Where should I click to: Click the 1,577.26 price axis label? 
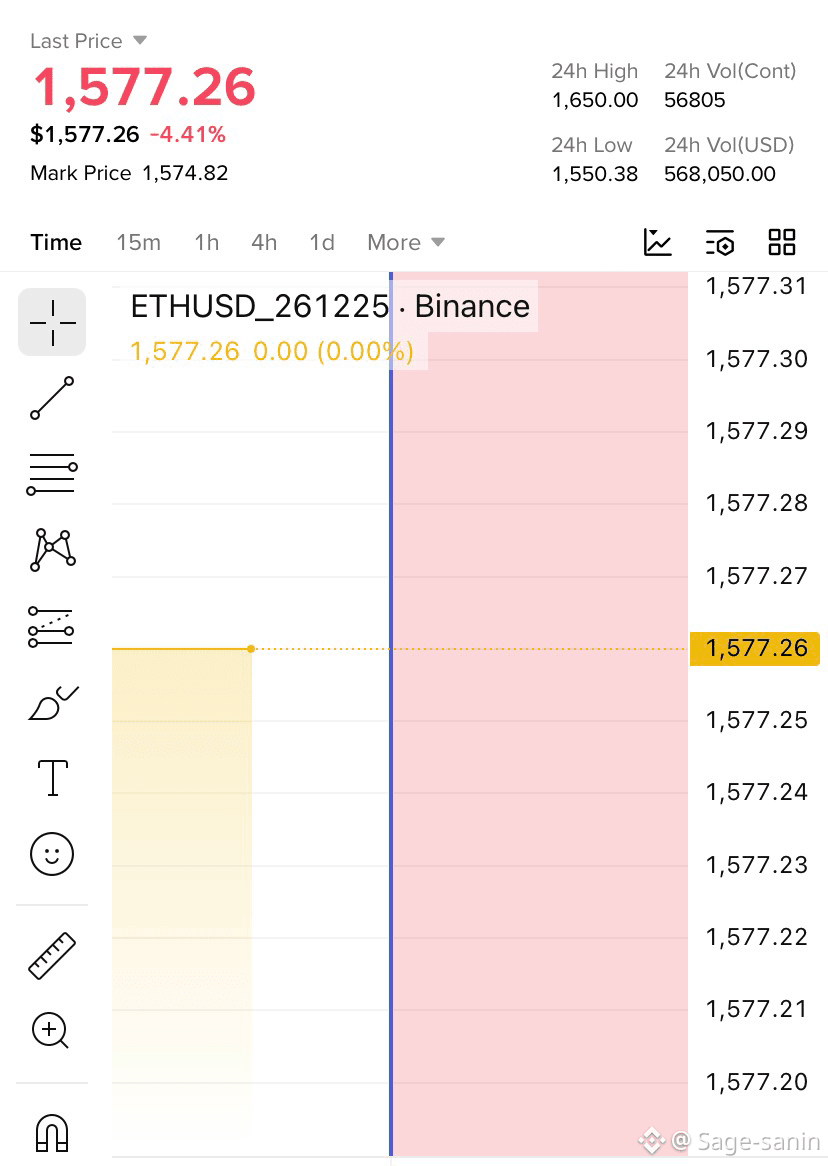[x=755, y=648]
